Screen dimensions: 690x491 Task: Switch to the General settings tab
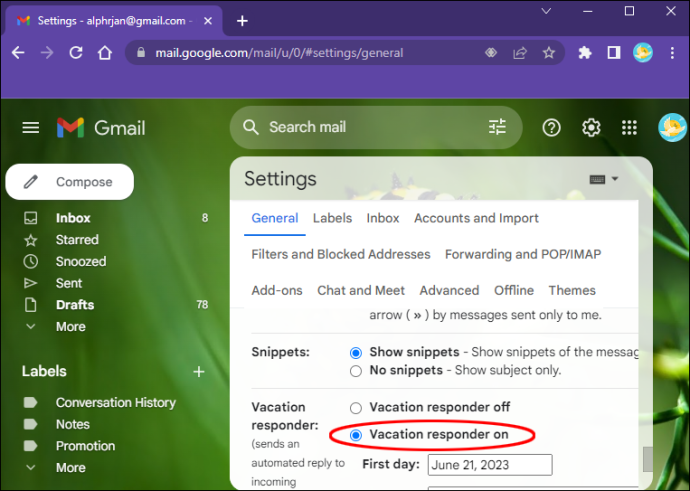tap(275, 218)
